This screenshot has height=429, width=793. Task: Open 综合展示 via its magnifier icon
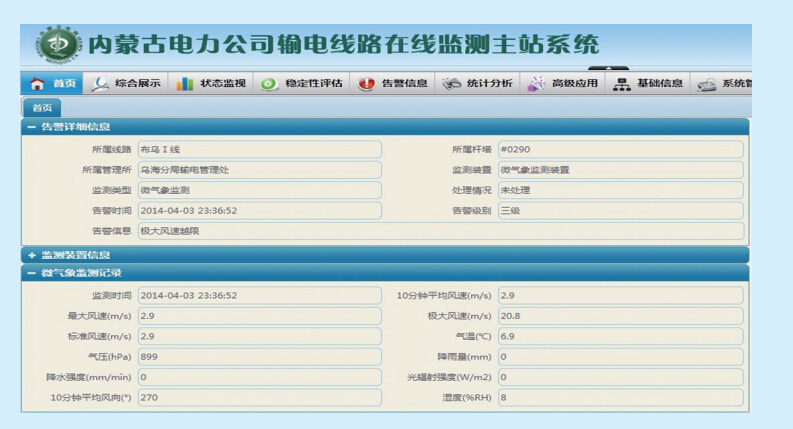(100, 84)
